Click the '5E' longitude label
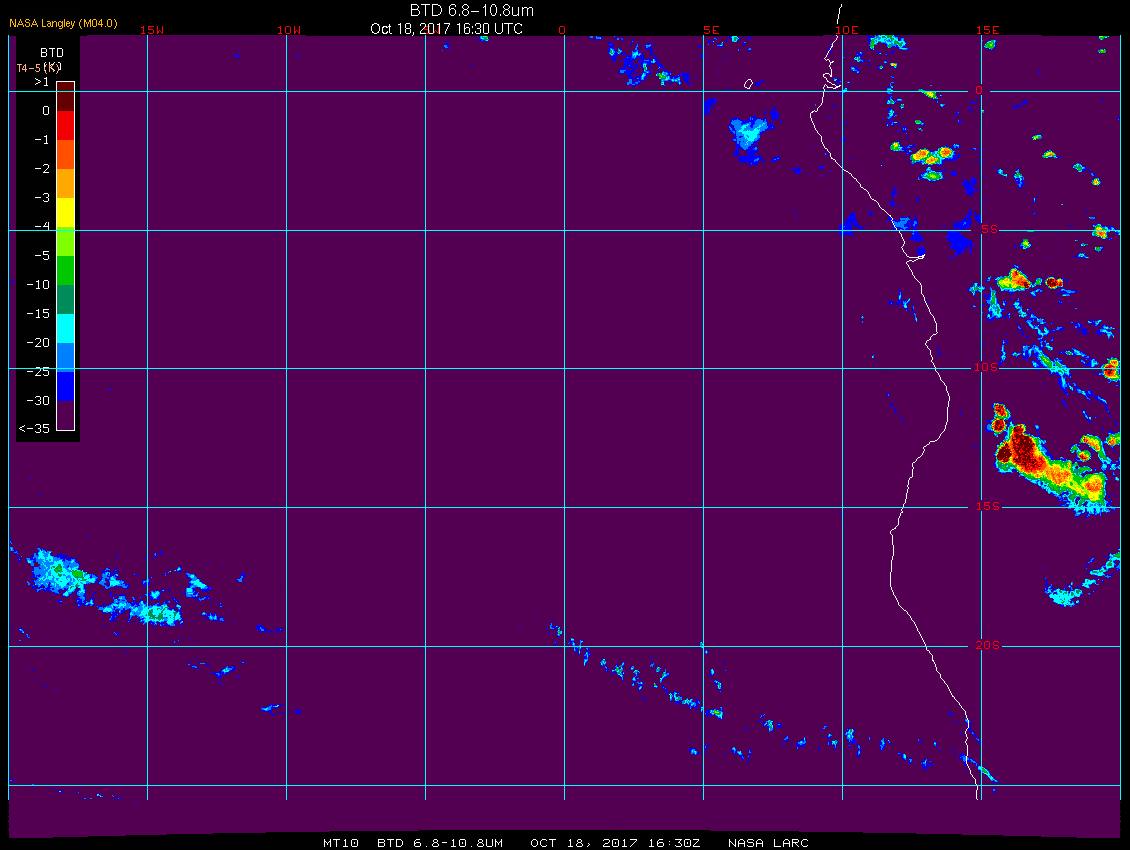 point(711,30)
